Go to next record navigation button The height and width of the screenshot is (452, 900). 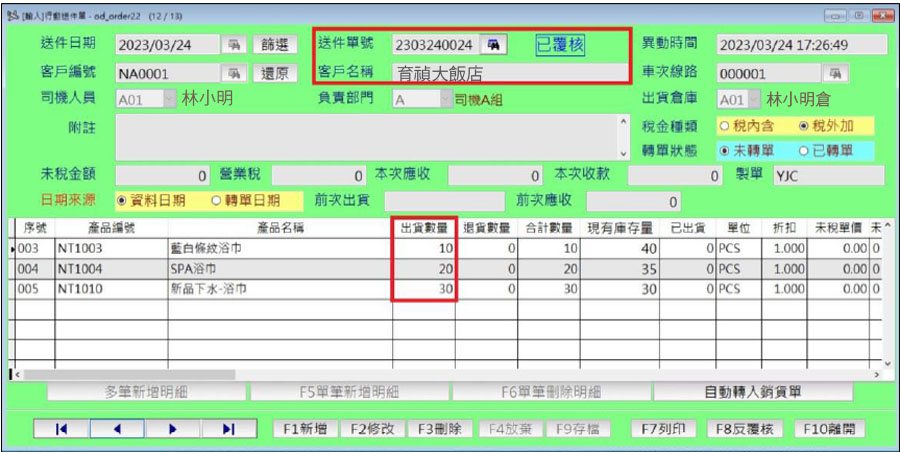point(173,428)
